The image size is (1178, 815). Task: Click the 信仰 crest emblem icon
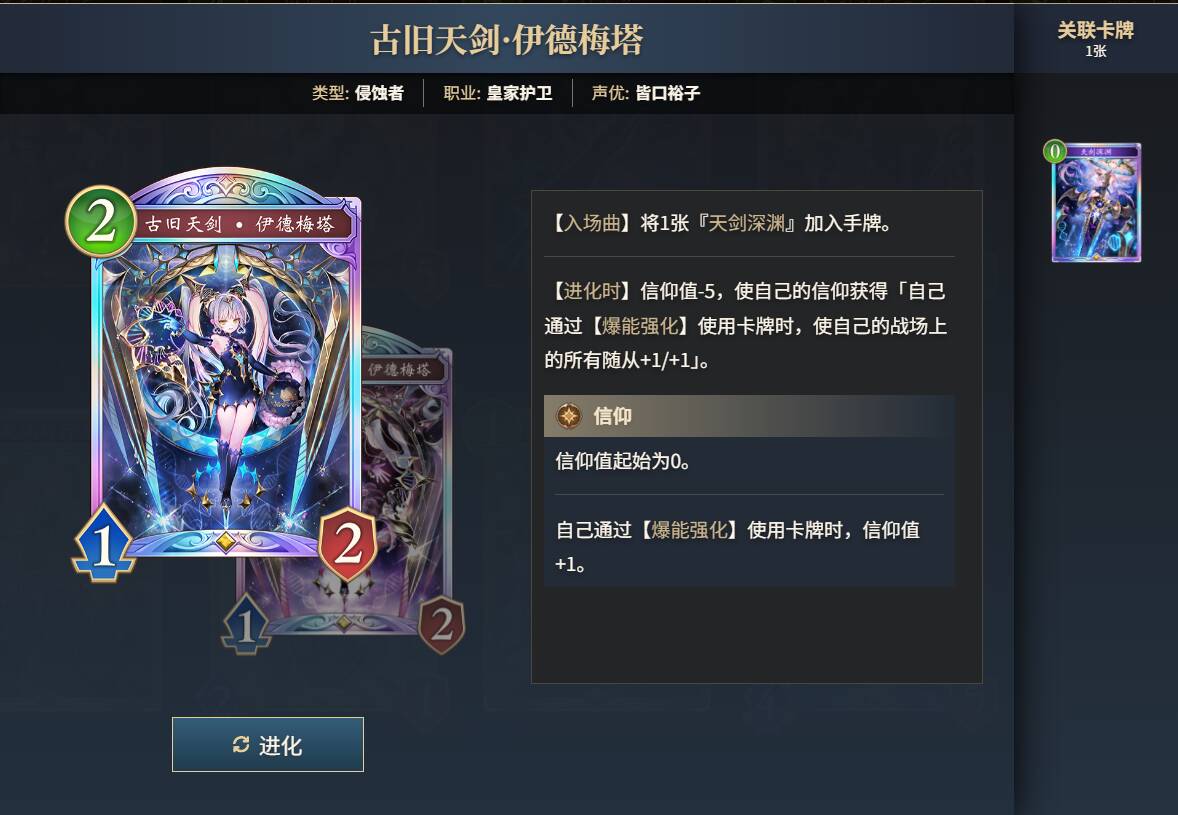pos(569,415)
